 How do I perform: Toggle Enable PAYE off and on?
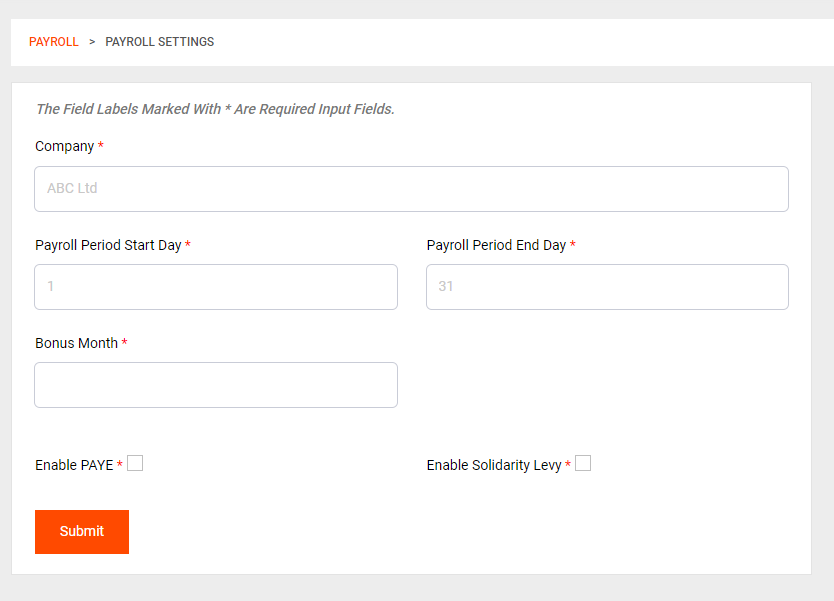pos(135,462)
